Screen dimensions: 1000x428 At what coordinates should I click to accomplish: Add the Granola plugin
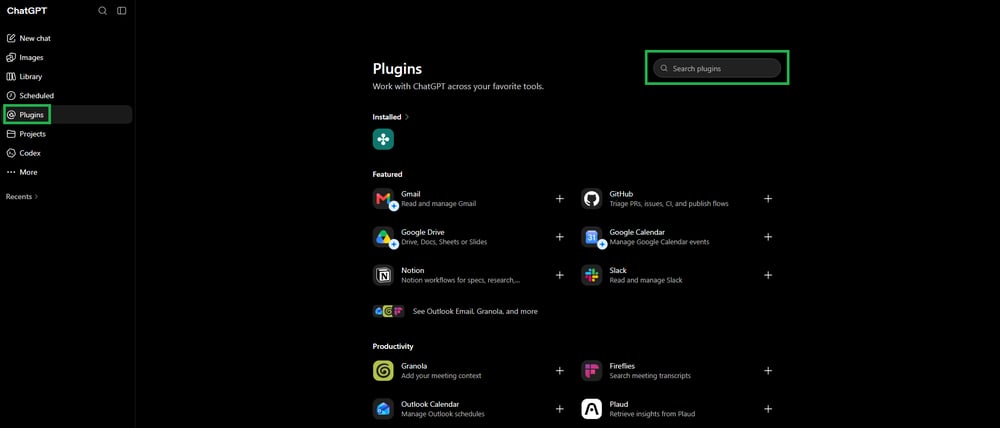559,371
